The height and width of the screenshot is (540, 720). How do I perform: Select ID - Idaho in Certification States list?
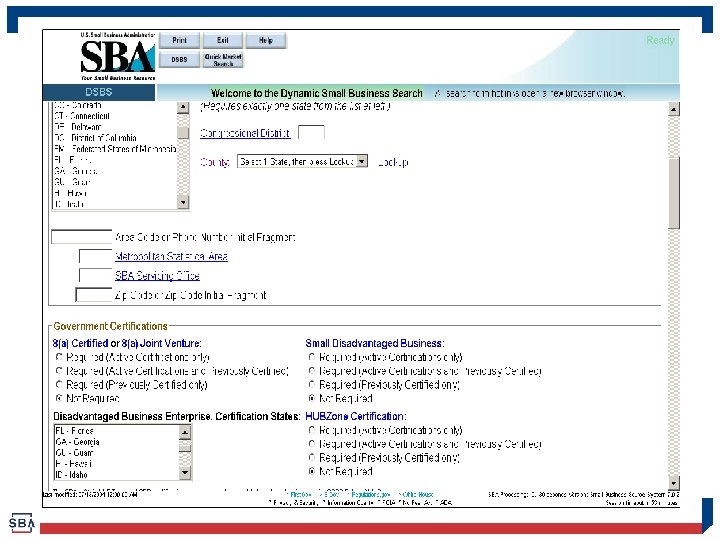(117, 475)
